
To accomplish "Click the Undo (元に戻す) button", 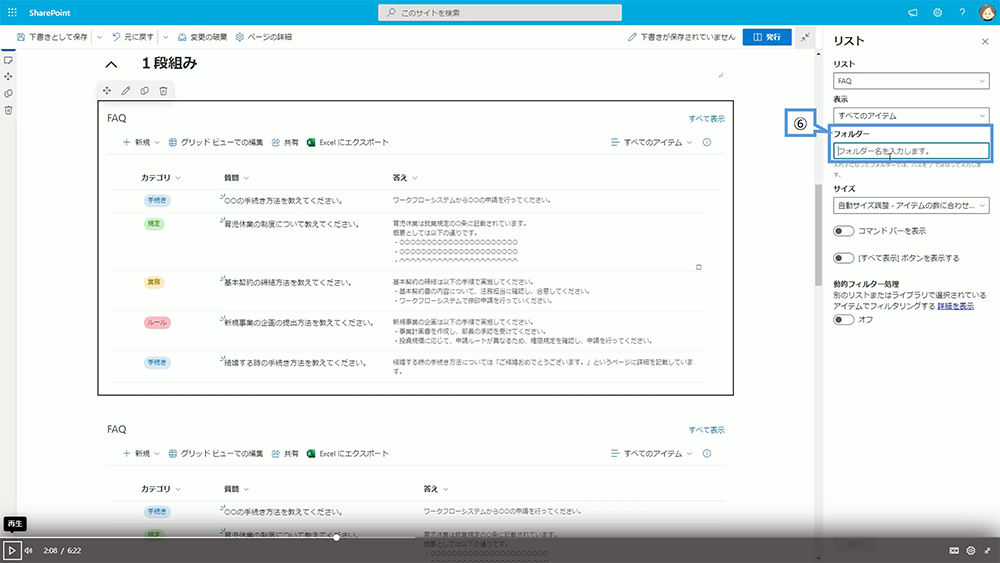I will click(x=133, y=37).
